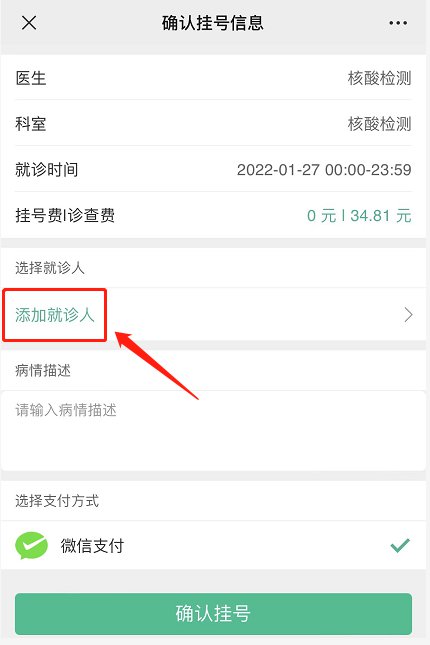The height and width of the screenshot is (645, 430).
Task: Tap the 确认挂号信息 page title
Action: click(213, 23)
